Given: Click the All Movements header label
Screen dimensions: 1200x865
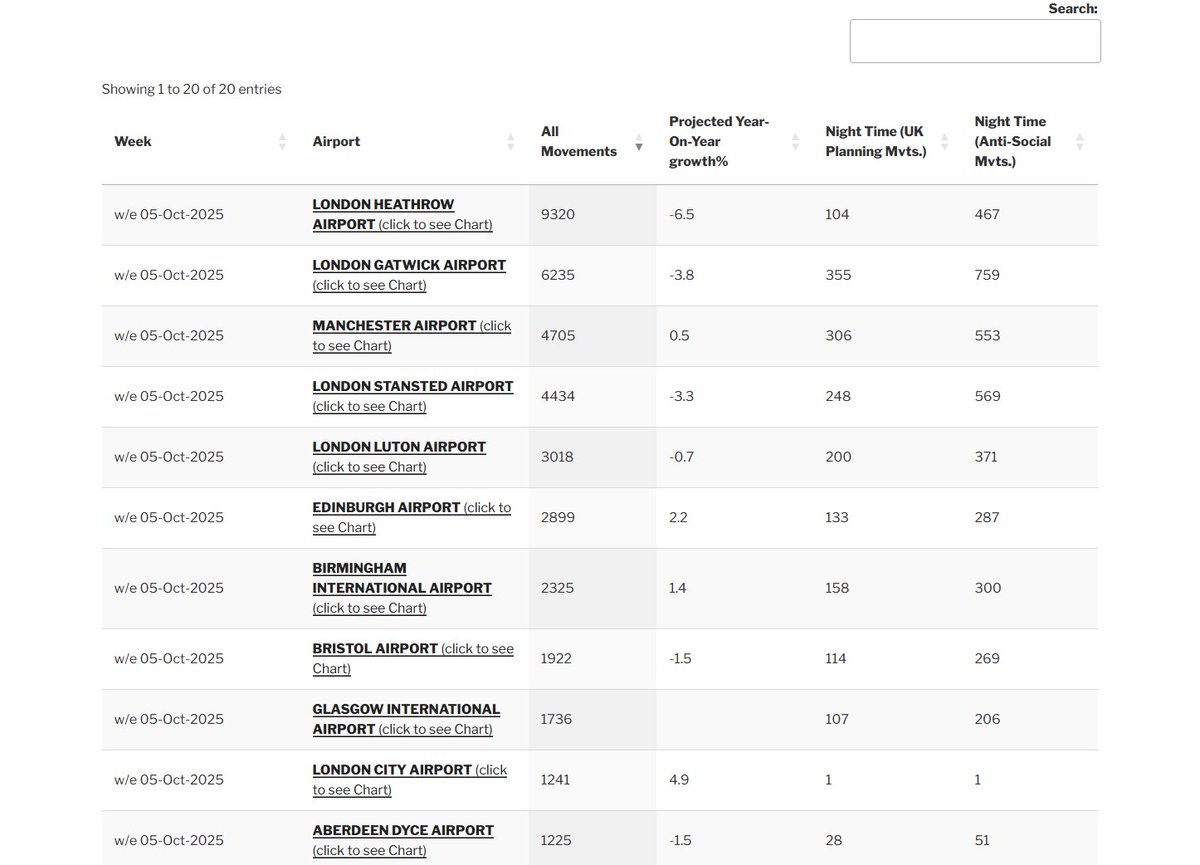Looking at the screenshot, I should pos(579,142).
